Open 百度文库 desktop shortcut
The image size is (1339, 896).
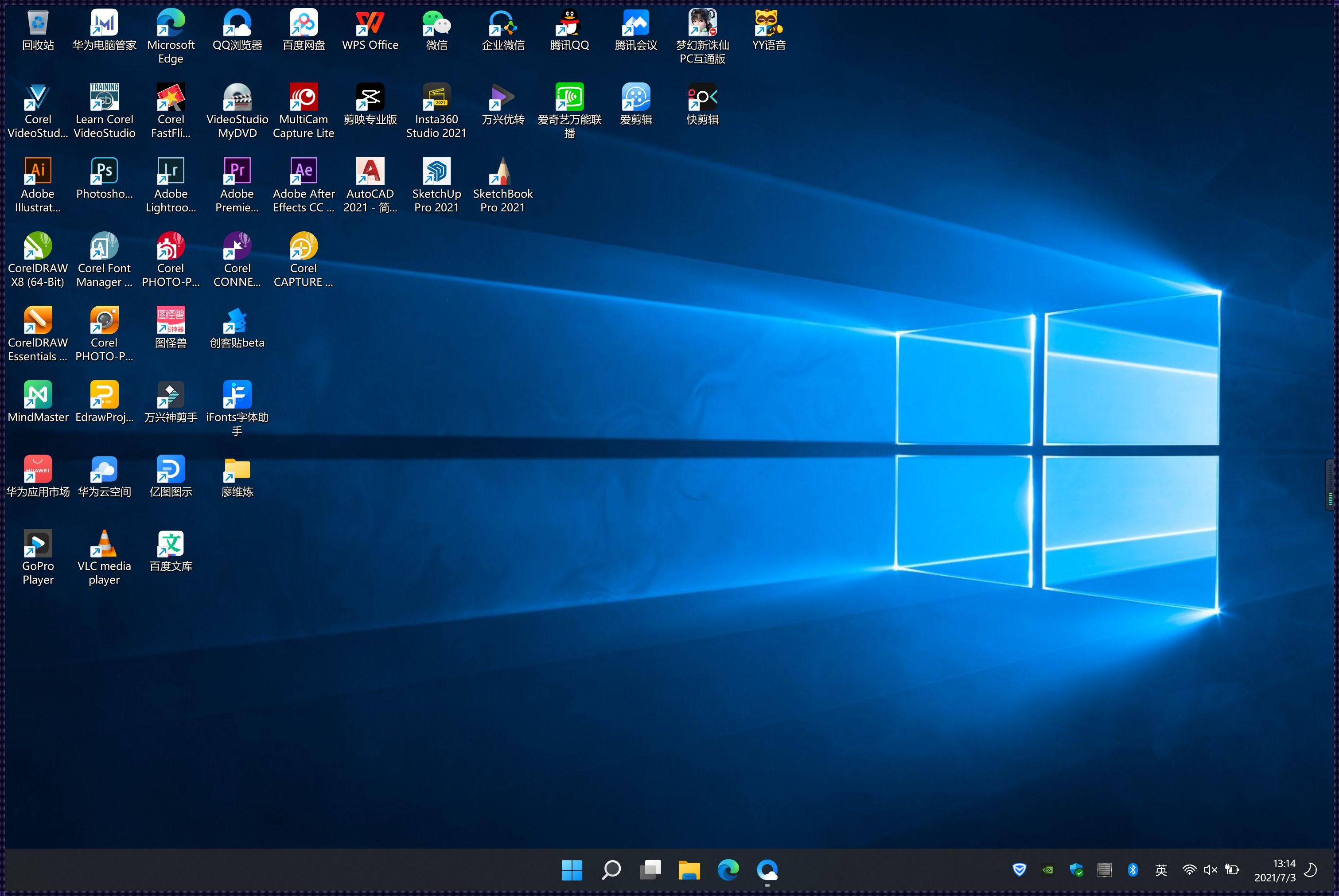(171, 544)
